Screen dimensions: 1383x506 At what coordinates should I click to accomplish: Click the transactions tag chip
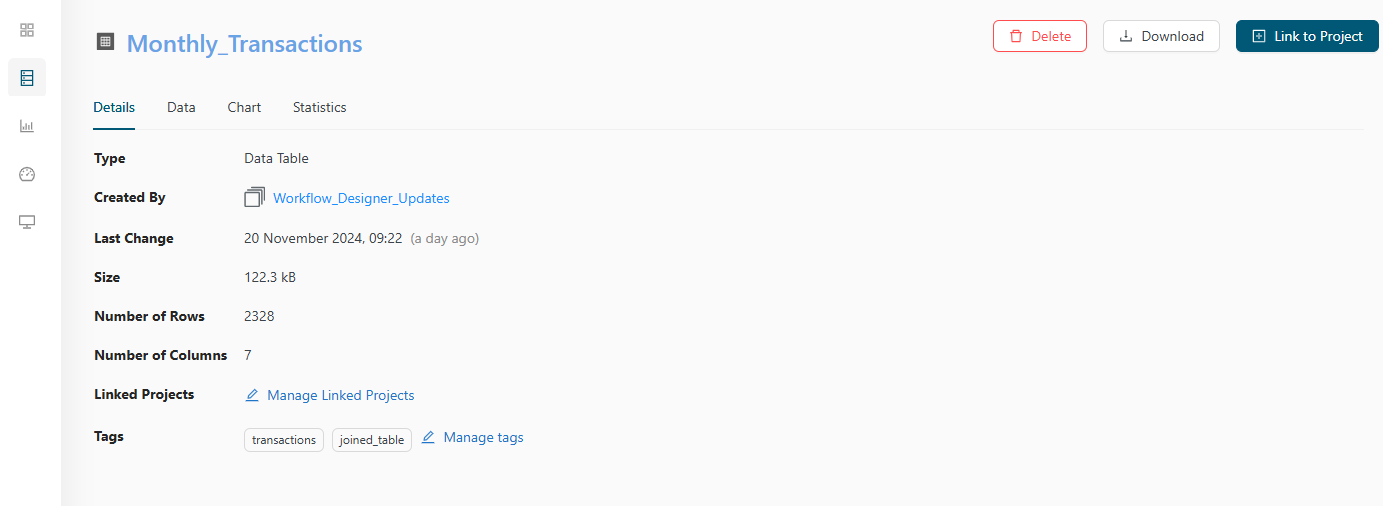284,440
